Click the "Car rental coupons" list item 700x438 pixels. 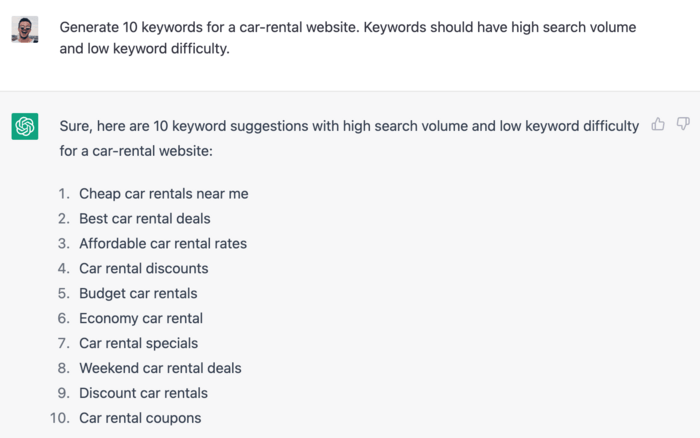coord(140,418)
